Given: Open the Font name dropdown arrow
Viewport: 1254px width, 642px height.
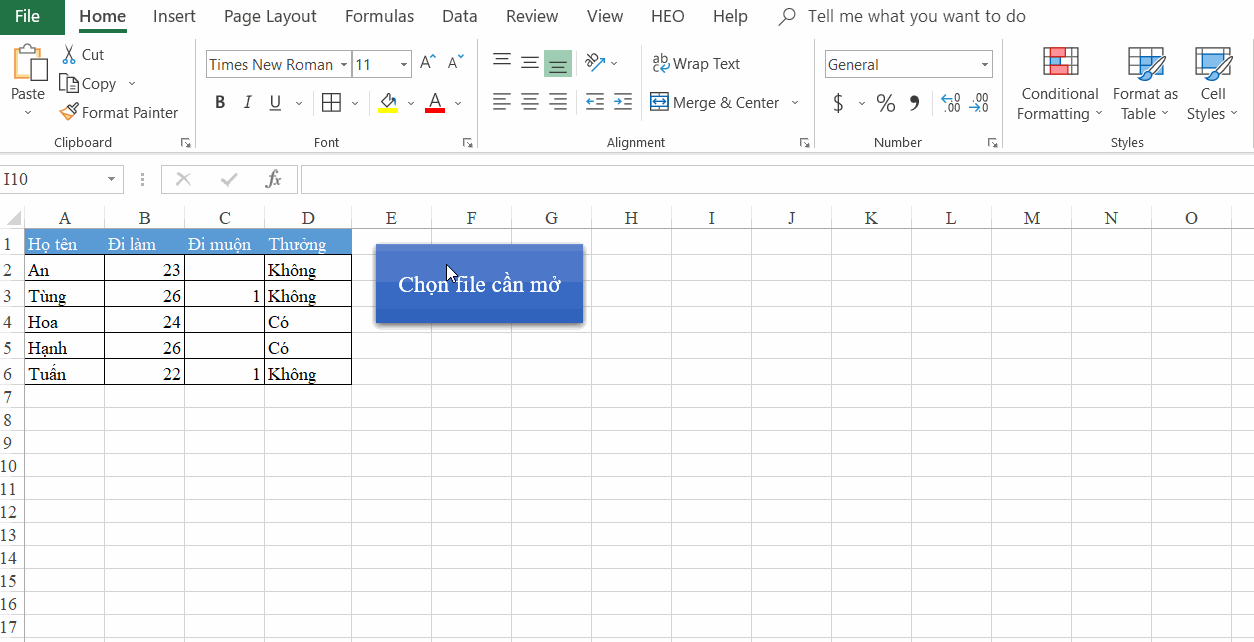Looking at the screenshot, I should 344,64.
